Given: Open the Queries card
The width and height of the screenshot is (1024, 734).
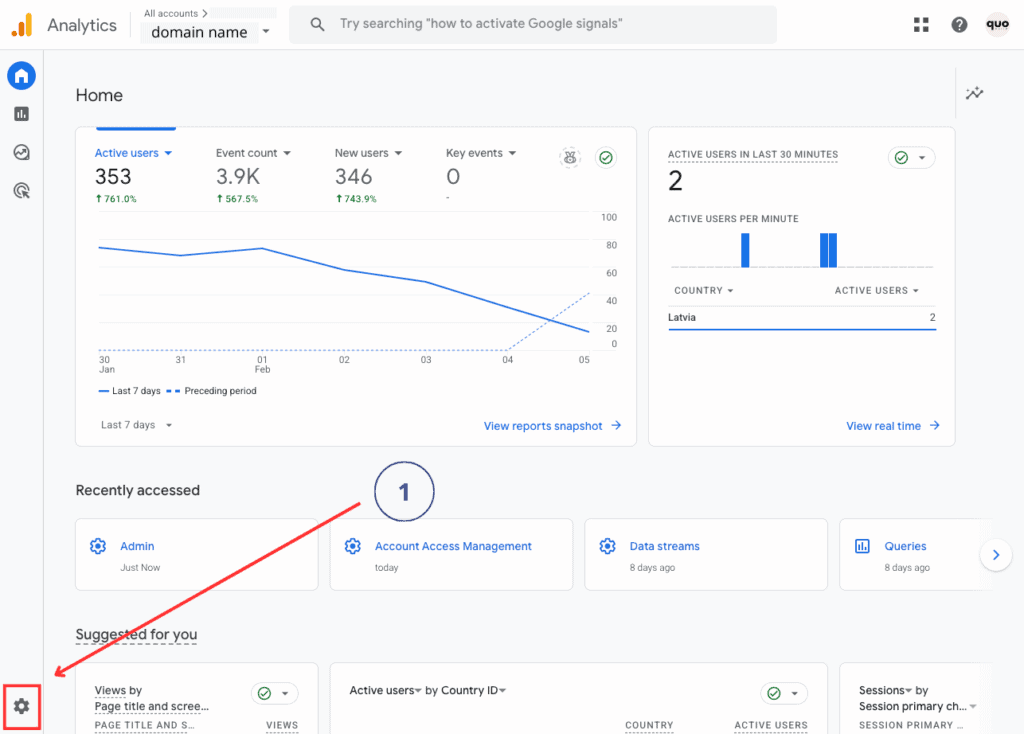Looking at the screenshot, I should pyautogui.click(x=914, y=554).
